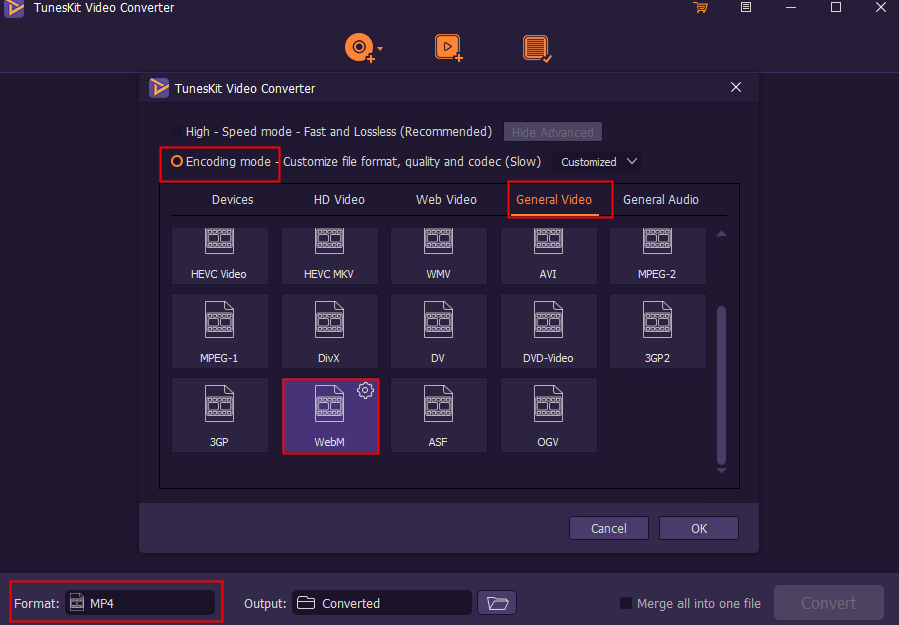
Task: Open WebM settings gear icon
Action: (365, 390)
